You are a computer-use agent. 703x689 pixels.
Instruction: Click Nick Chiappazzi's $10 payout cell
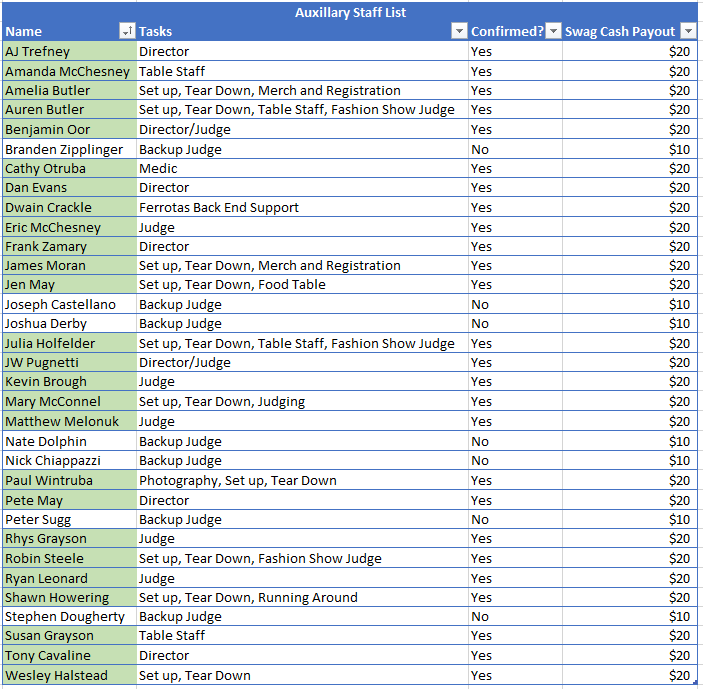tap(630, 460)
